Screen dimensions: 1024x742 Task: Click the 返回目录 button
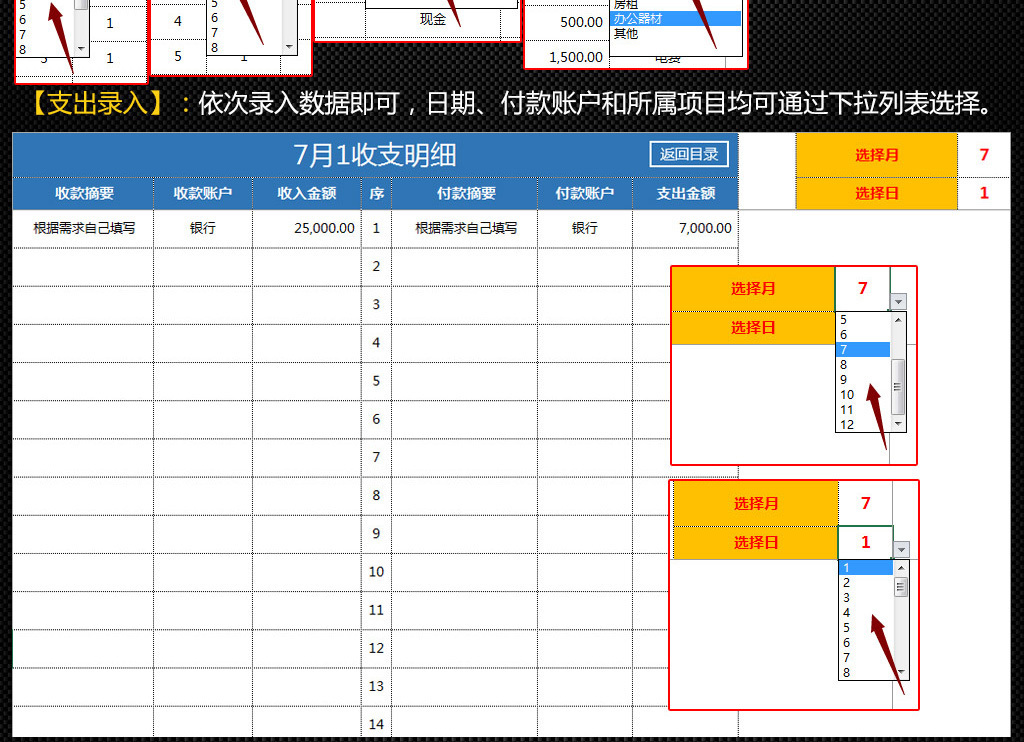[689, 154]
